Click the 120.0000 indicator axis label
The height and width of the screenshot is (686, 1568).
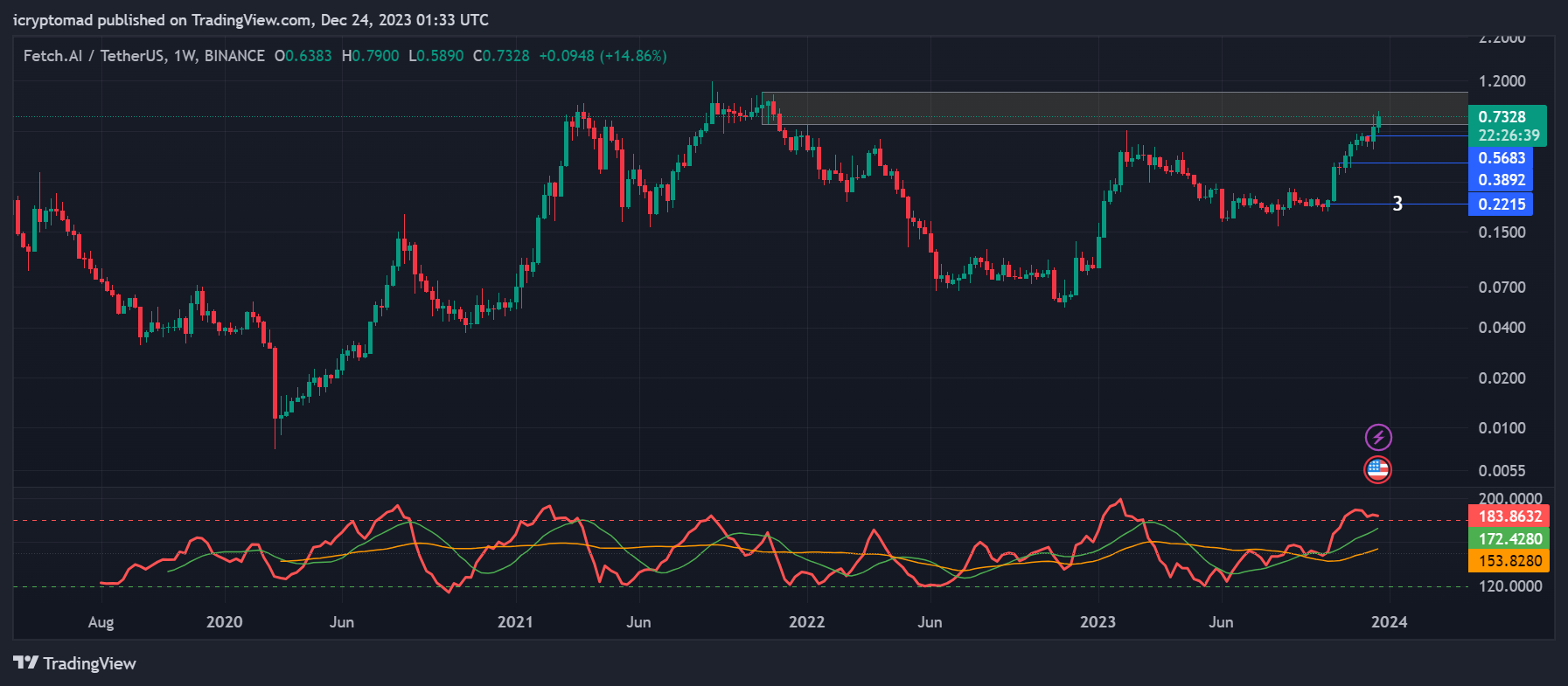coord(1510,586)
